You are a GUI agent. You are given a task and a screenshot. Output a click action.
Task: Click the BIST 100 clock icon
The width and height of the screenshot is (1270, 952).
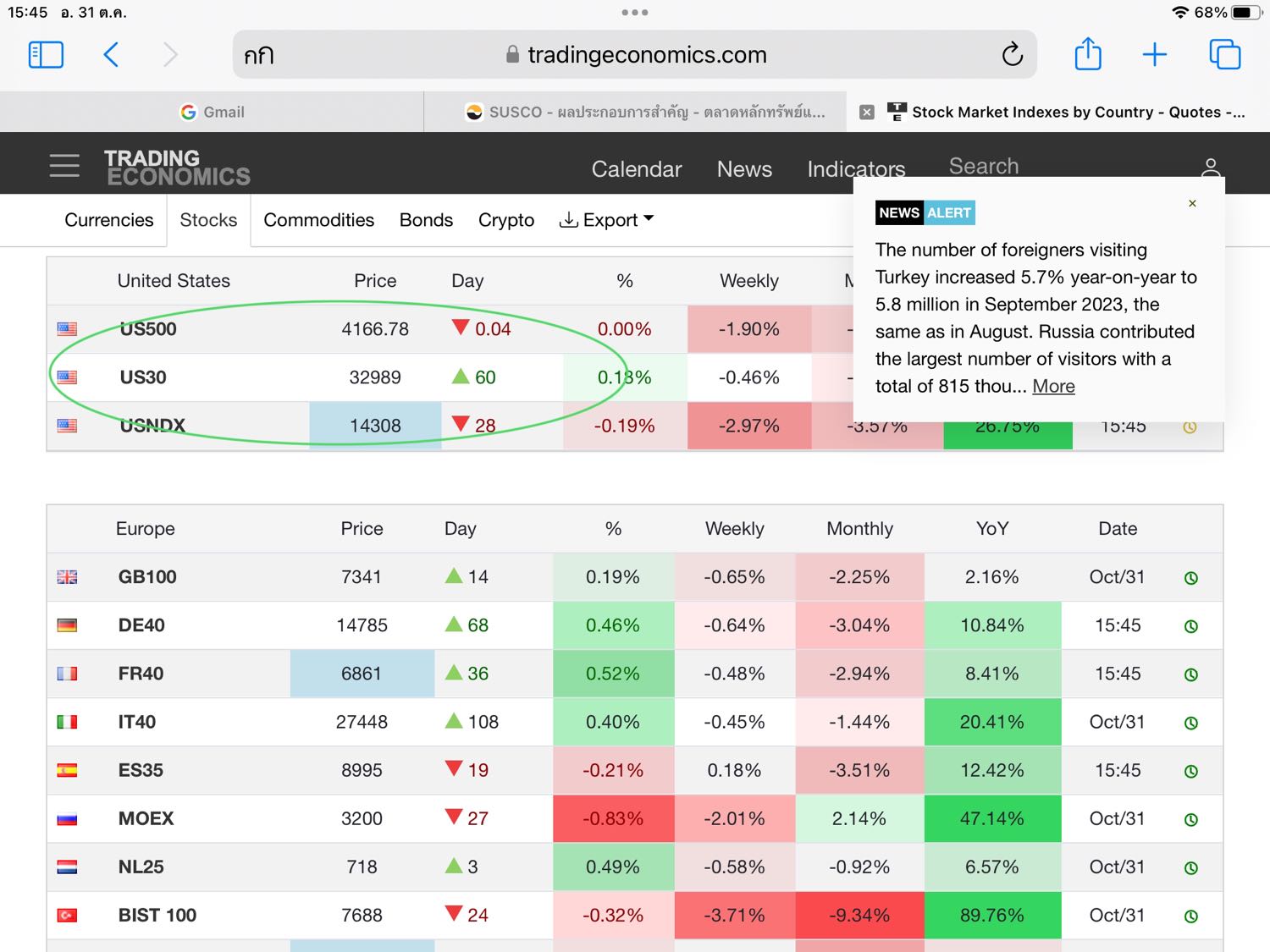pyautogui.click(x=1190, y=916)
